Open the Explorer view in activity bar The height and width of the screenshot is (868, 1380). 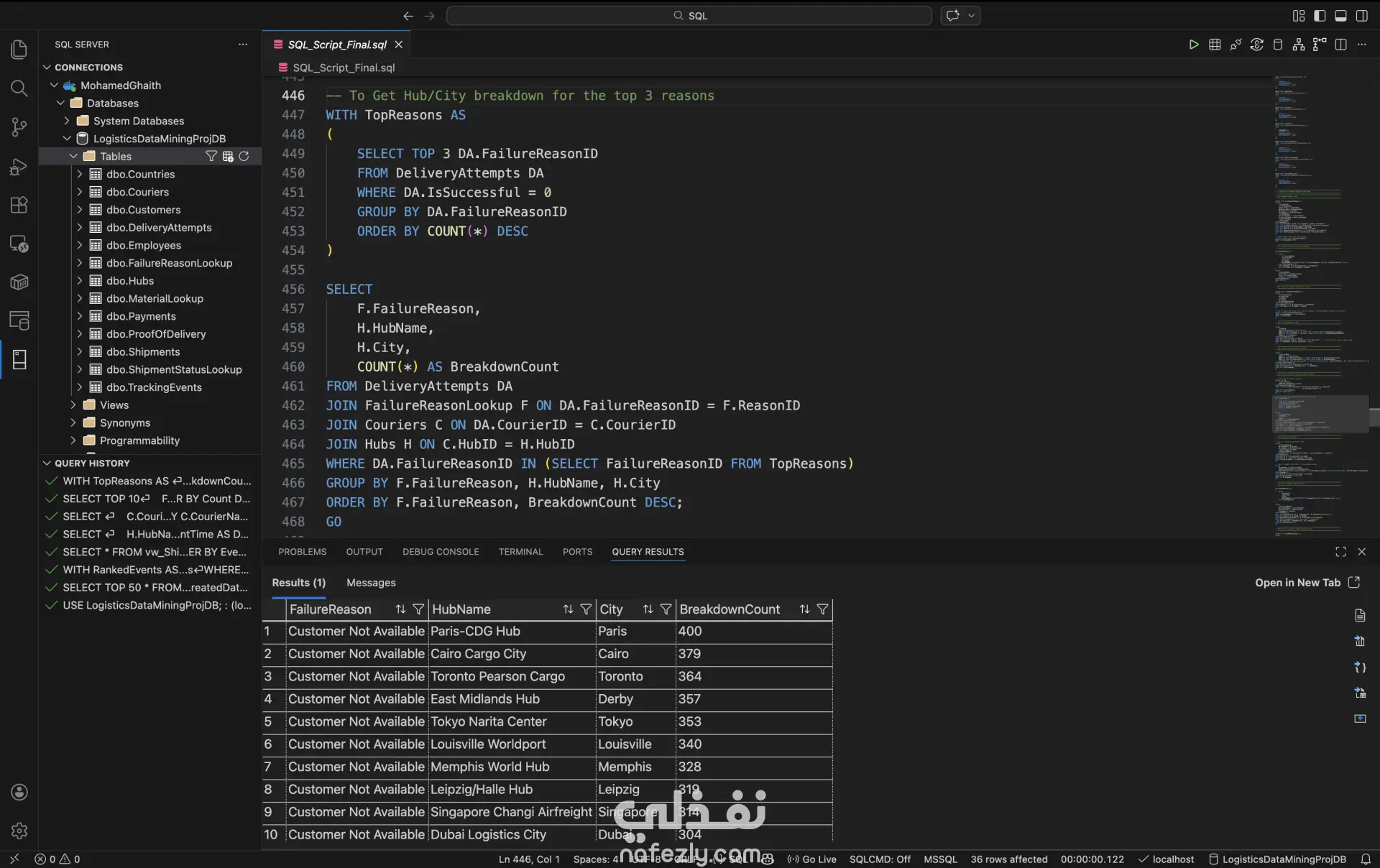(x=19, y=50)
